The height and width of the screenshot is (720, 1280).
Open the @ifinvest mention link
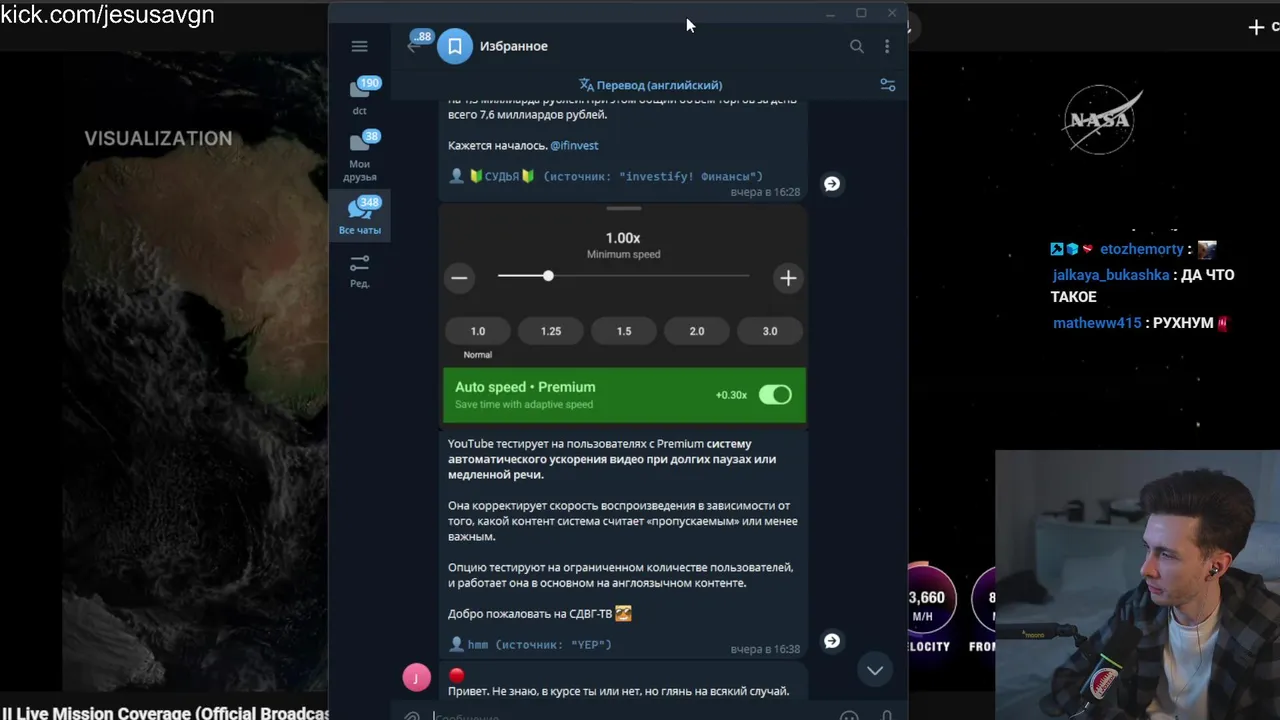[x=574, y=145]
